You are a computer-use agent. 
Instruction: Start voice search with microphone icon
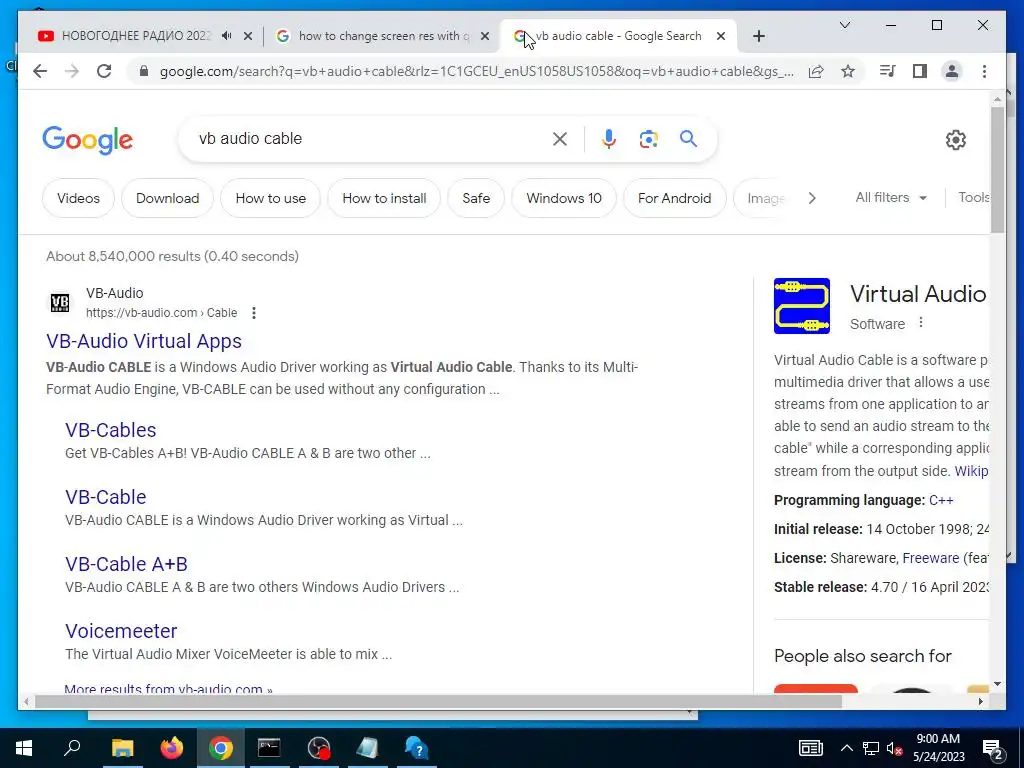tap(608, 138)
